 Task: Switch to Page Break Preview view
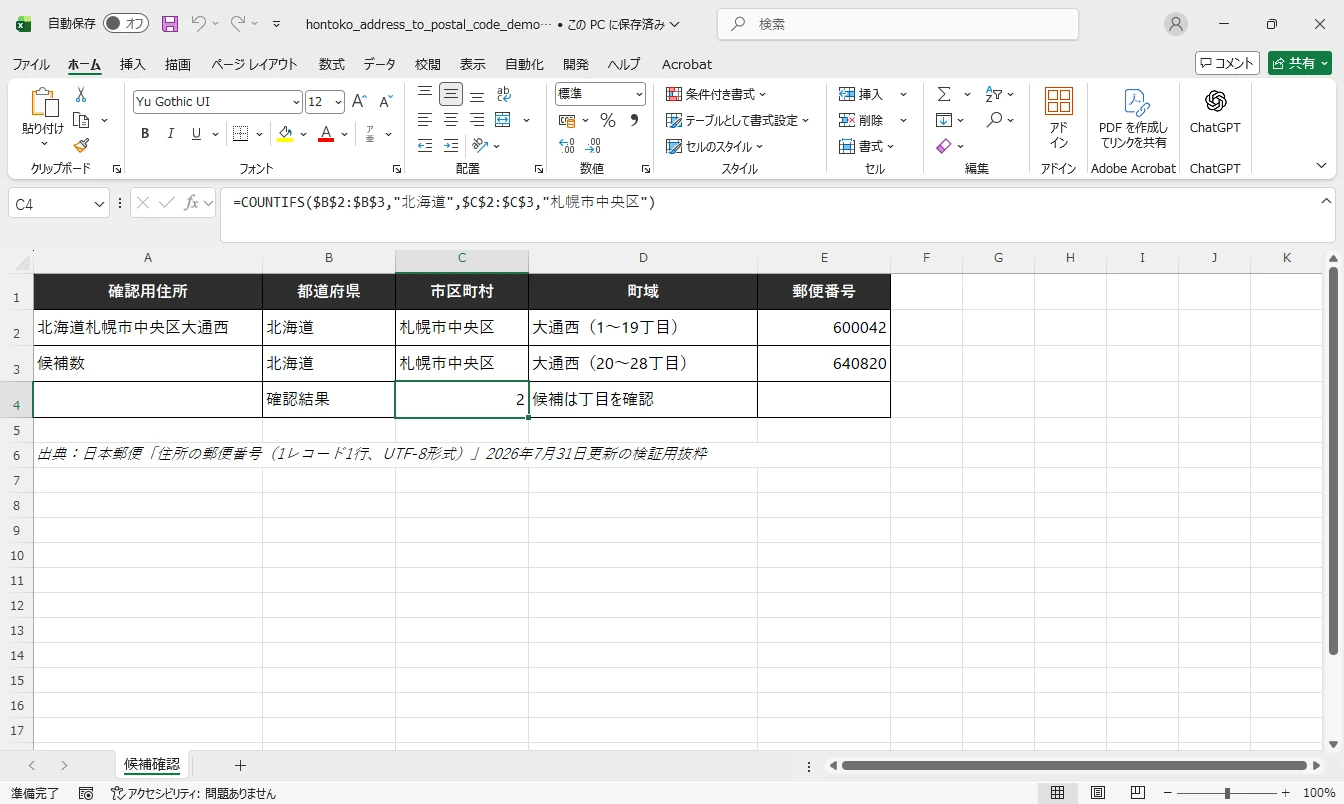[1138, 793]
